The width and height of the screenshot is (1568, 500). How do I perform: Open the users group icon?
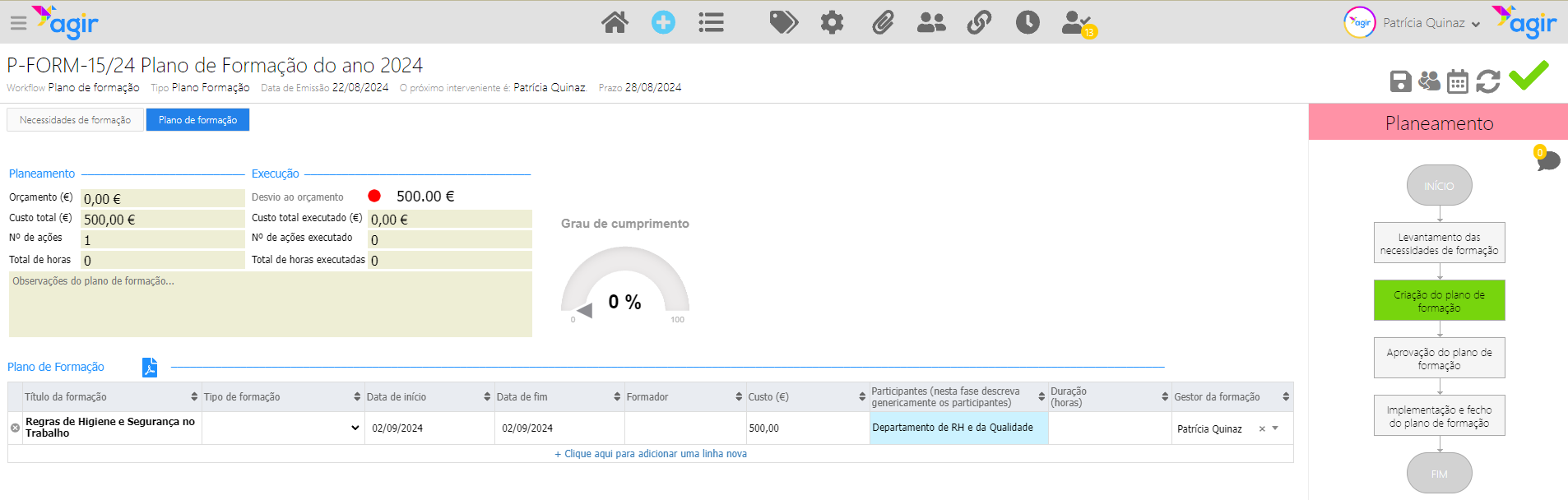pos(931,22)
